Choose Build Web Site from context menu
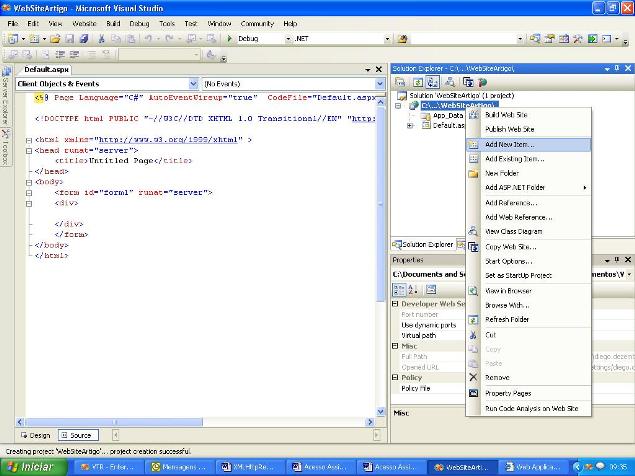The image size is (635, 476). coord(528,115)
